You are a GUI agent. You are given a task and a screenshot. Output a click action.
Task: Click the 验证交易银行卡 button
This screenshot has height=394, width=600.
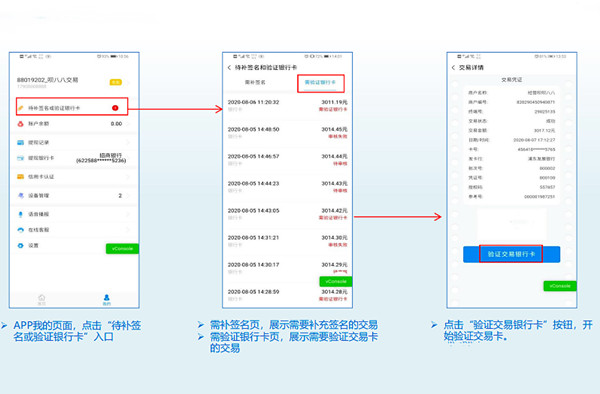[x=512, y=254]
